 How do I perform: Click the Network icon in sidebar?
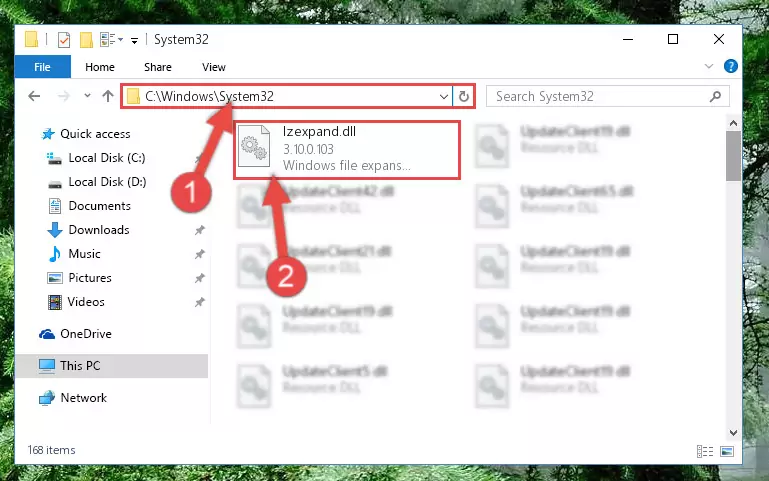click(x=47, y=398)
